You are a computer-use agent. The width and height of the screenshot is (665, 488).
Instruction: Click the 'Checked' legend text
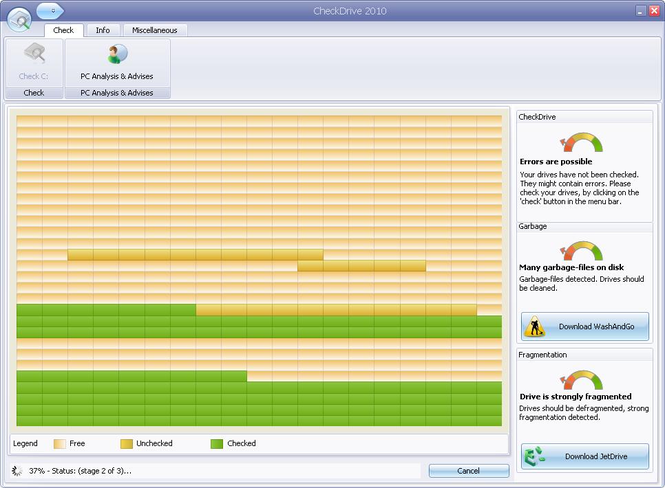[241, 443]
